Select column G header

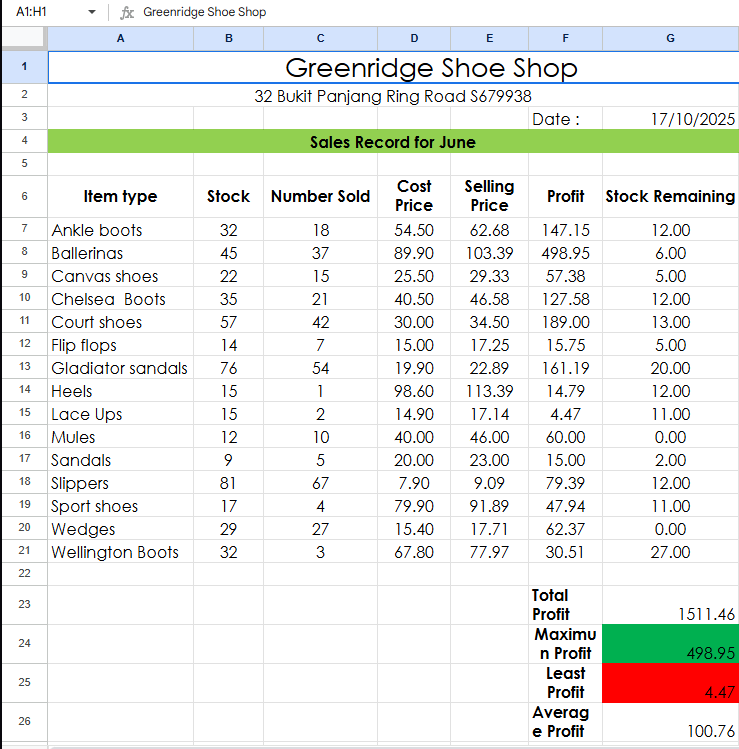click(x=670, y=38)
